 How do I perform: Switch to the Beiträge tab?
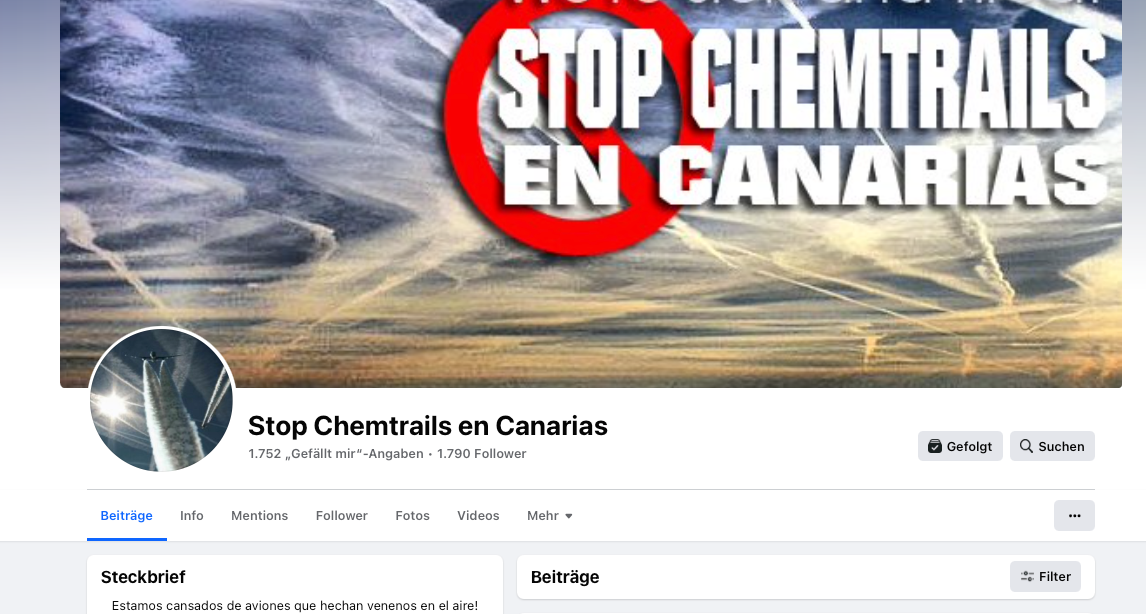pos(126,515)
